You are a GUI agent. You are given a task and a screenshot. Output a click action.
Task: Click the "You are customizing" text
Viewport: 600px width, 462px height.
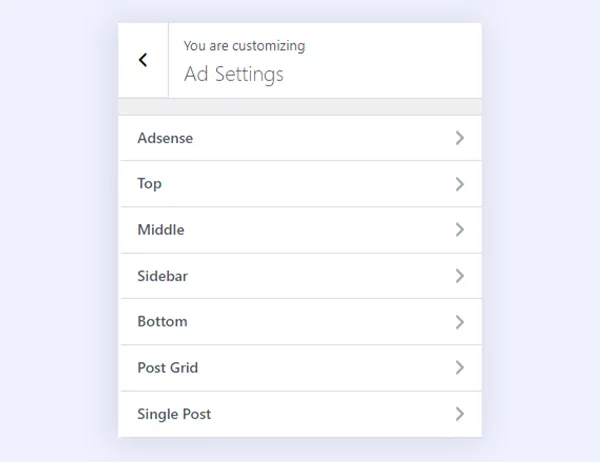click(244, 46)
